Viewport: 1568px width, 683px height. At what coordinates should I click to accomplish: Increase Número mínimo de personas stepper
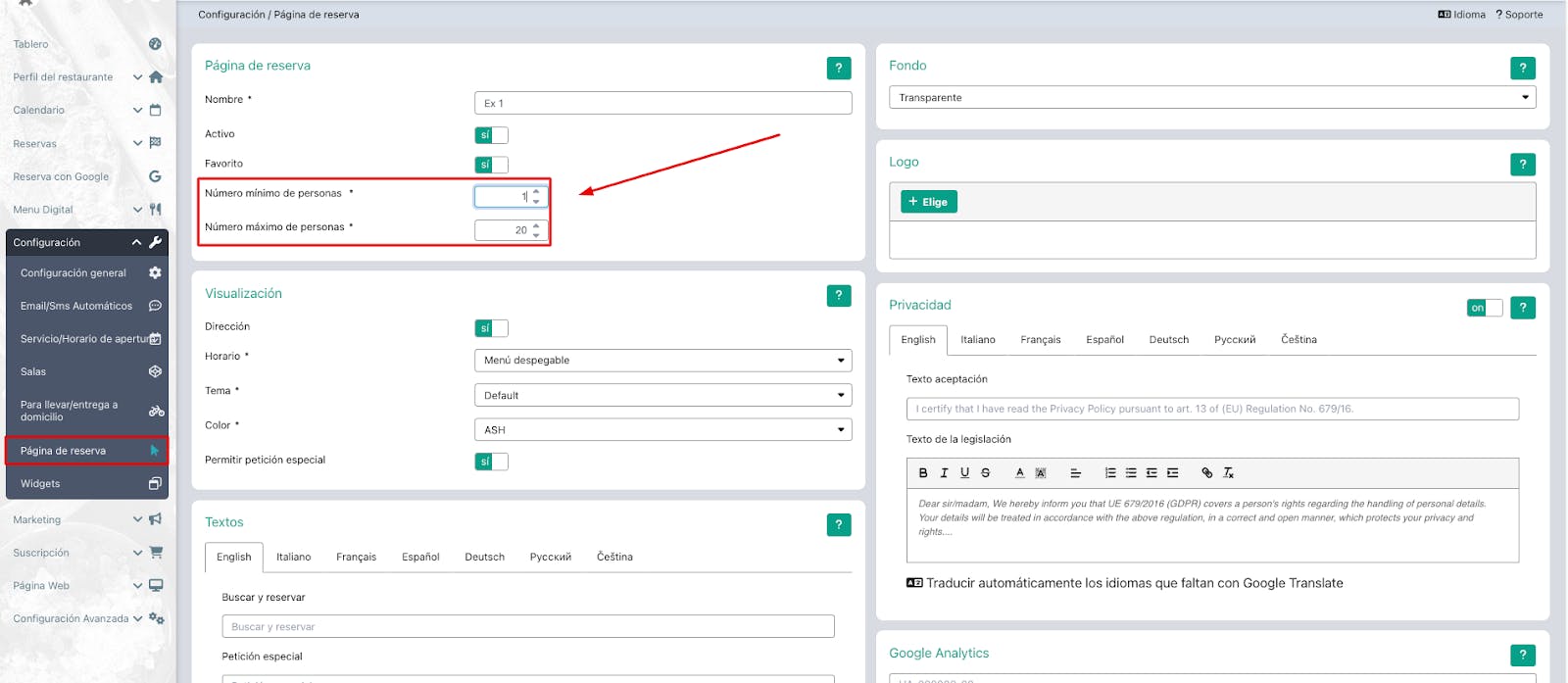click(x=536, y=192)
